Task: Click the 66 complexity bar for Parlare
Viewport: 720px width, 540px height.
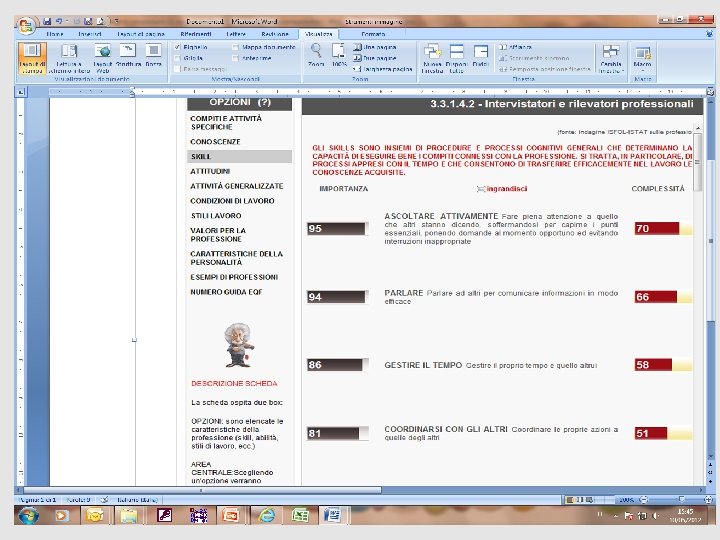Action: 663,297
